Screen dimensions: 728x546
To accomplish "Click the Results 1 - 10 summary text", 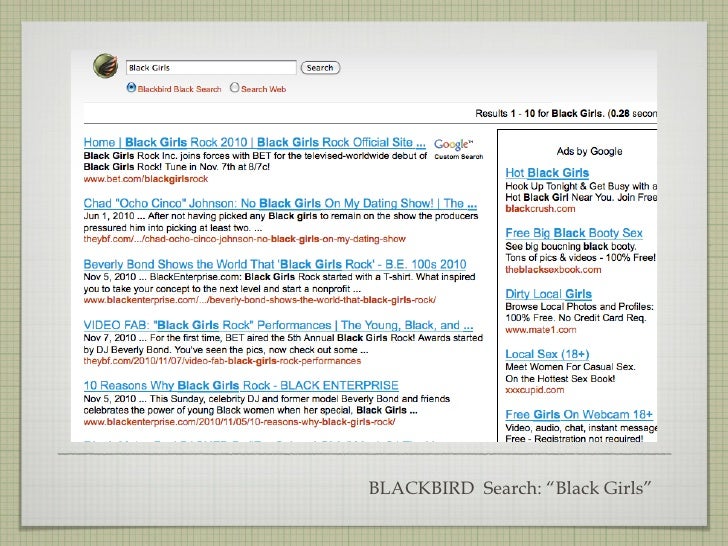I will tap(566, 113).
